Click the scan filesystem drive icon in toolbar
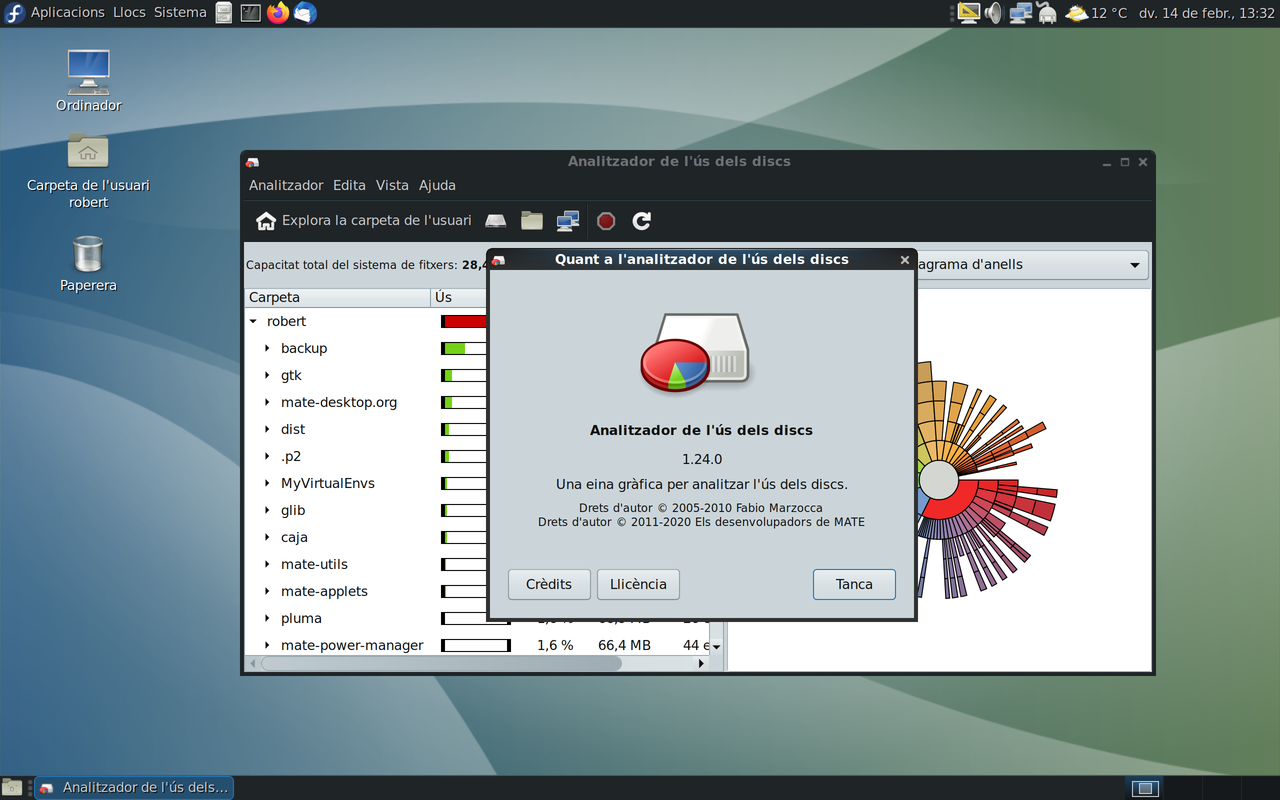This screenshot has width=1280, height=800. click(x=496, y=221)
